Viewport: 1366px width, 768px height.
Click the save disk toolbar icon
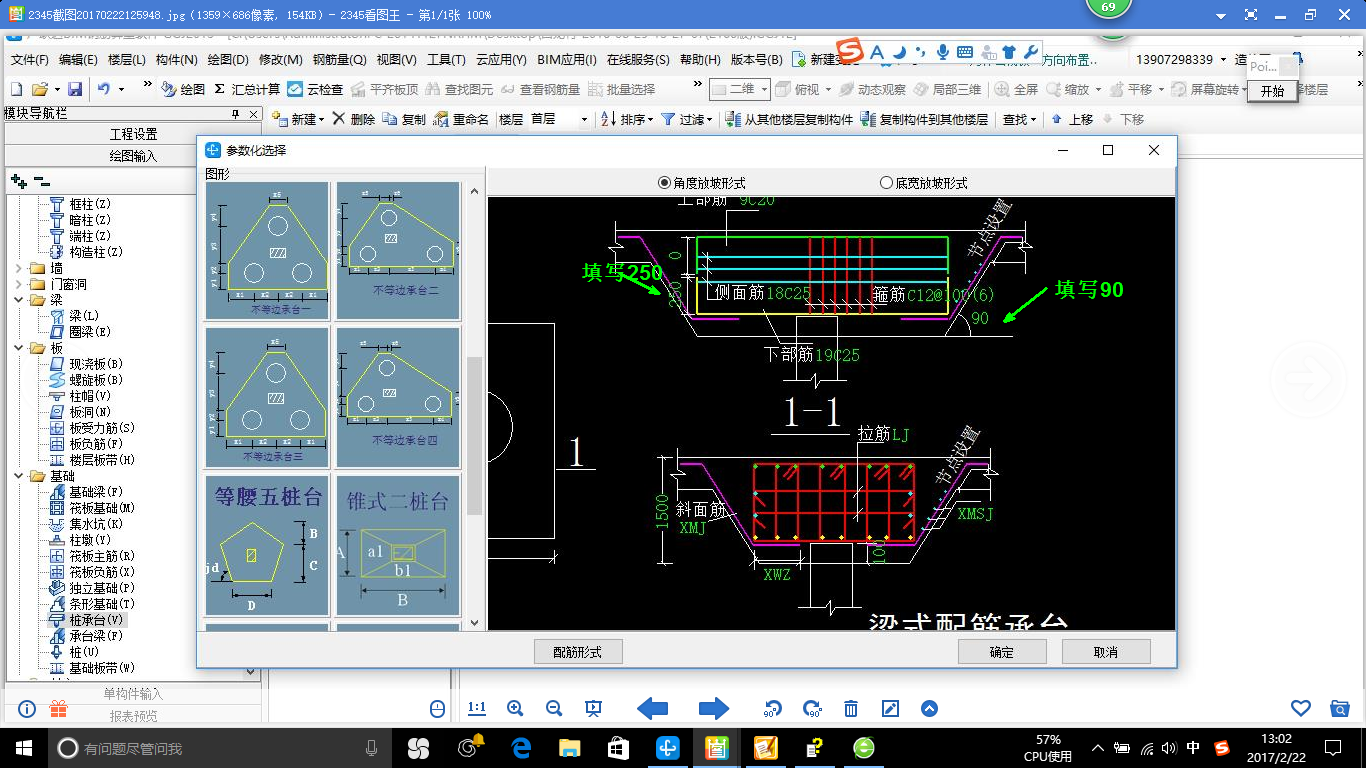coord(75,89)
